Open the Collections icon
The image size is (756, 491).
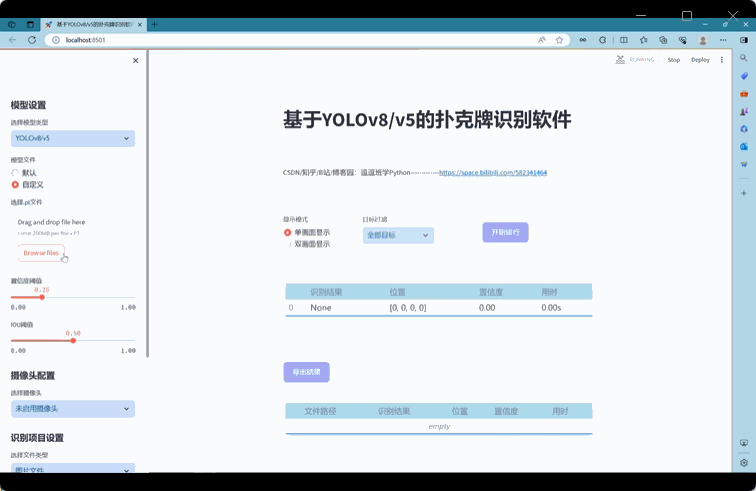(x=663, y=40)
